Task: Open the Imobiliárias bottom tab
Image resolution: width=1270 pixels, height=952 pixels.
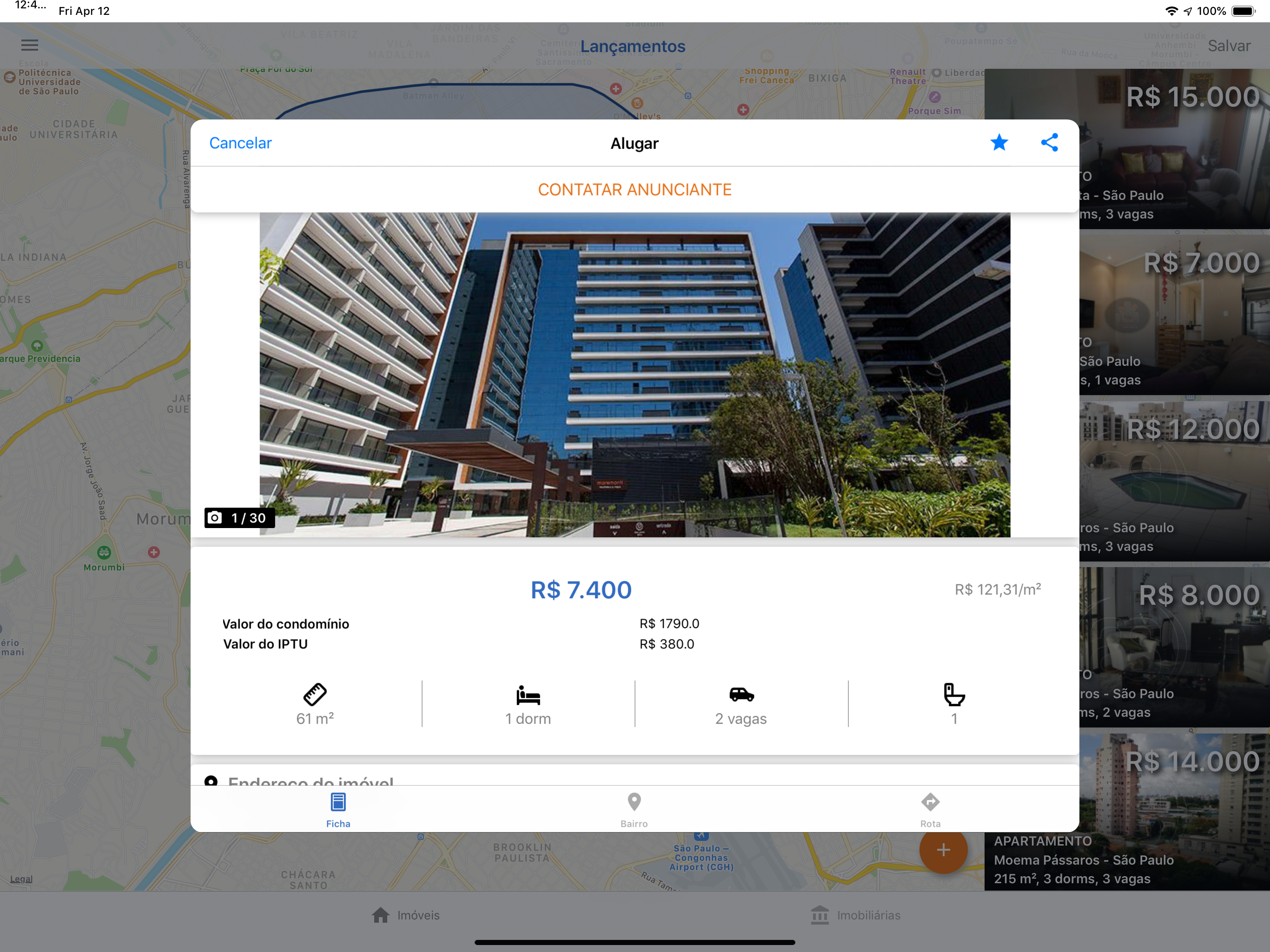Action: click(x=855, y=915)
